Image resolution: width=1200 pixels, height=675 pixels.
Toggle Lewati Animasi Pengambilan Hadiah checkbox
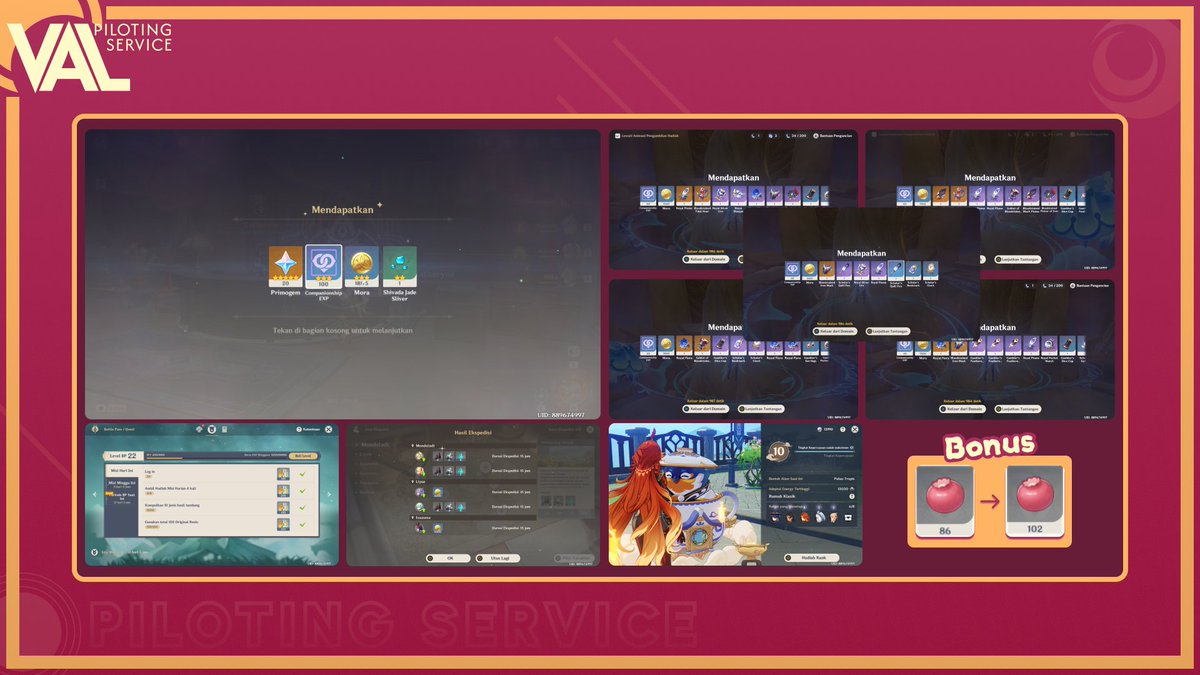point(617,135)
